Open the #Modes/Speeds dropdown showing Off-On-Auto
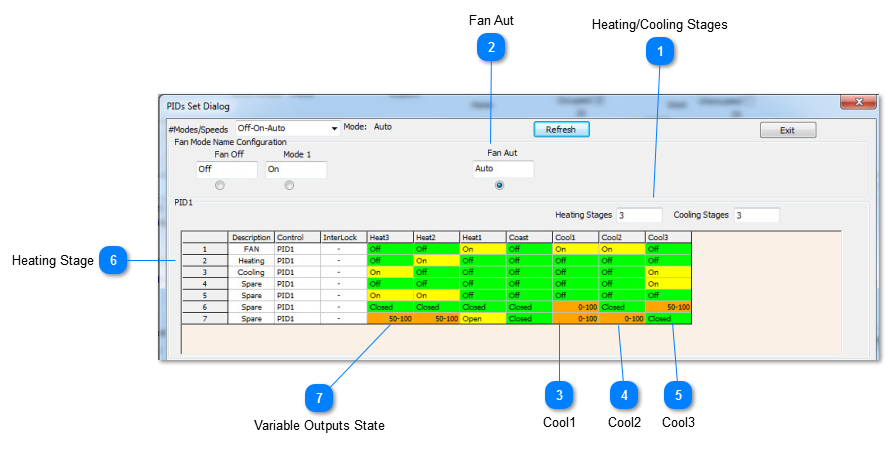Screen dimensions: 888x449 point(288,129)
